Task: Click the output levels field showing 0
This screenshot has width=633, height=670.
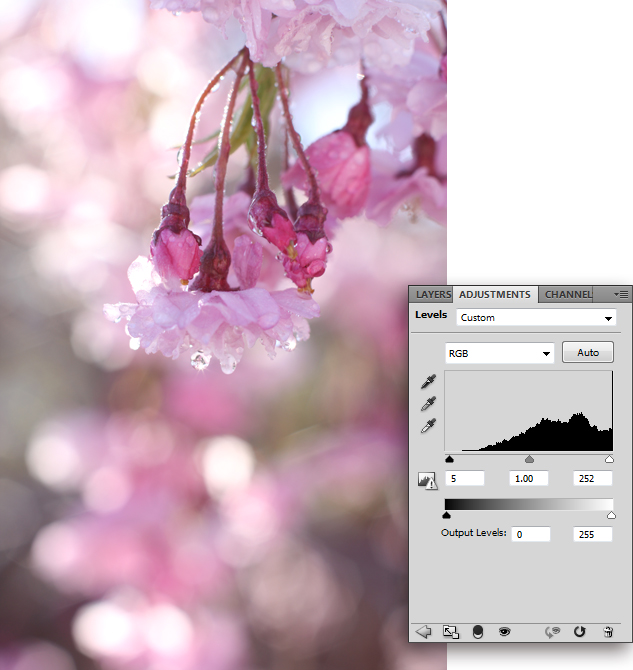Action: tap(531, 534)
